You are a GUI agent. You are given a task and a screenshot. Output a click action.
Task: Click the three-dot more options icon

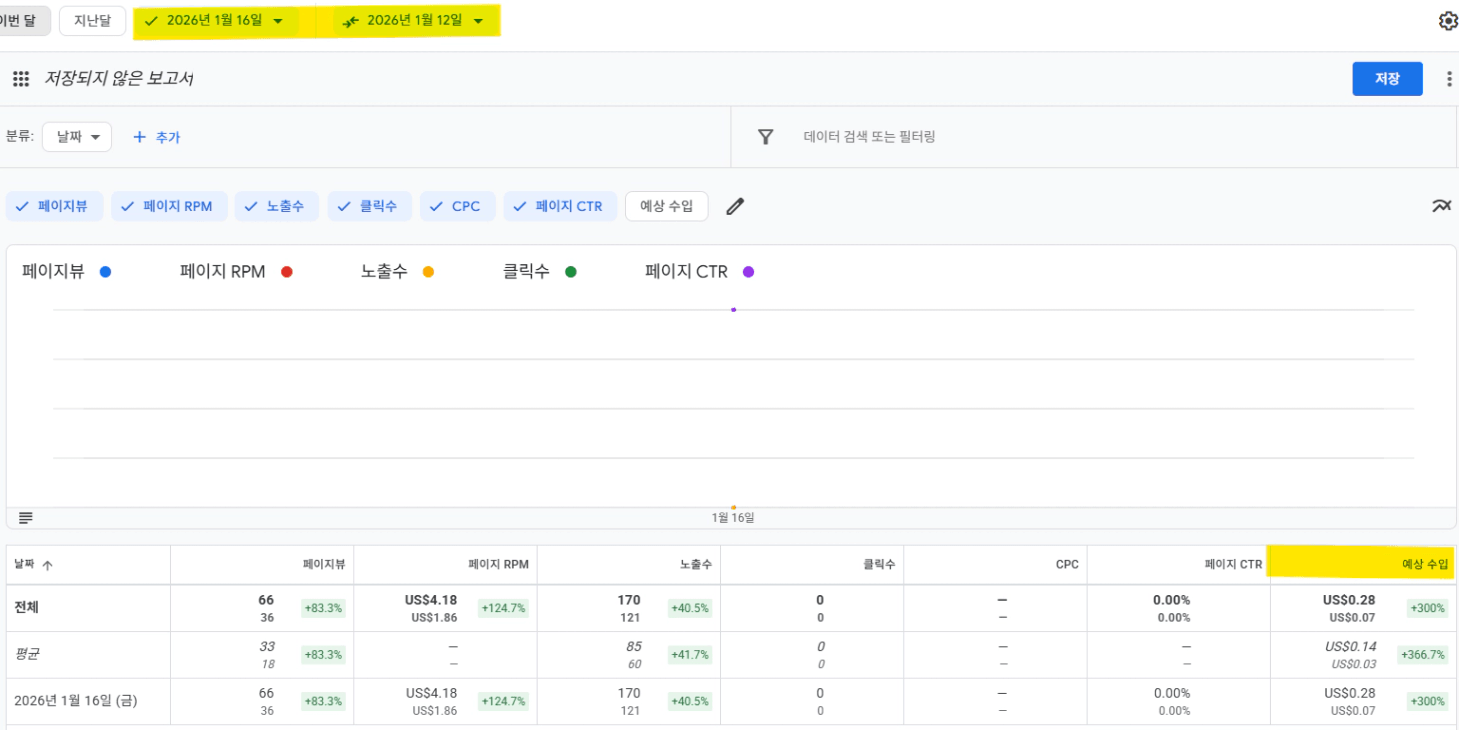1449,79
